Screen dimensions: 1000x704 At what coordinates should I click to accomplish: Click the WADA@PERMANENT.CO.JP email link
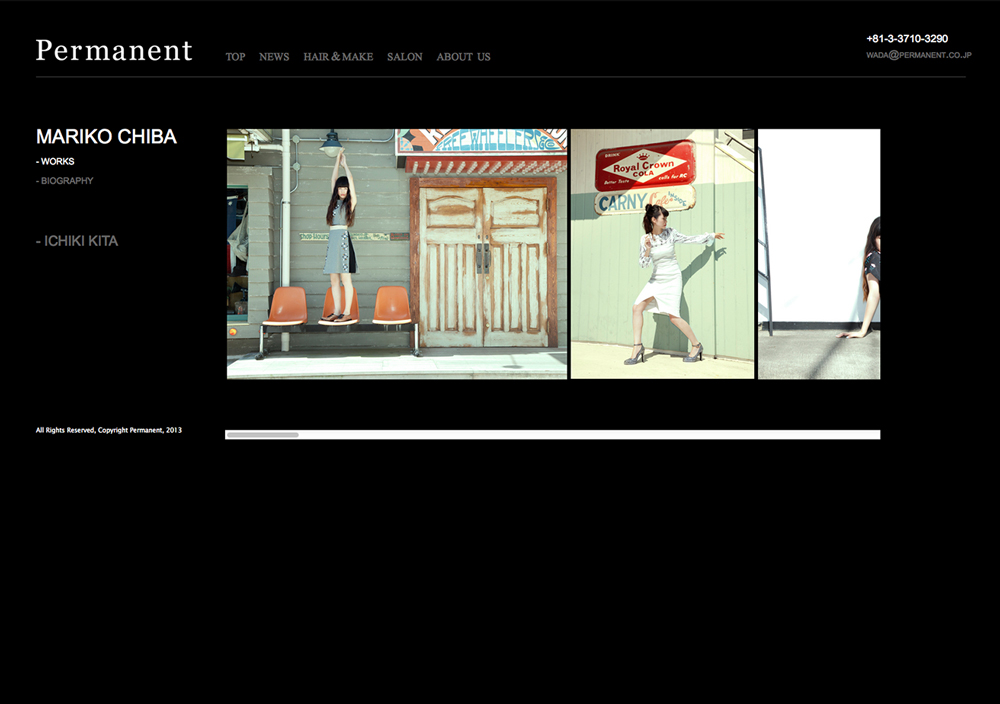coord(918,55)
